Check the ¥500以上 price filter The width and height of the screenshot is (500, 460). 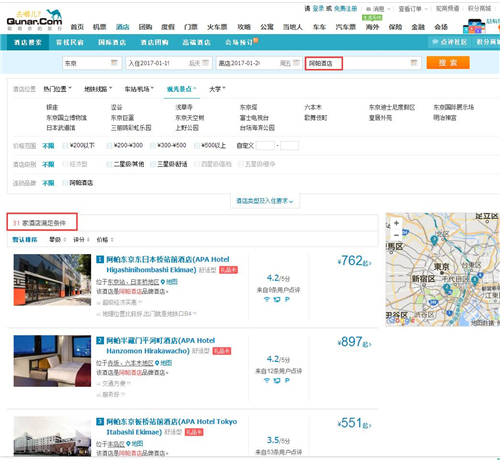click(x=197, y=146)
